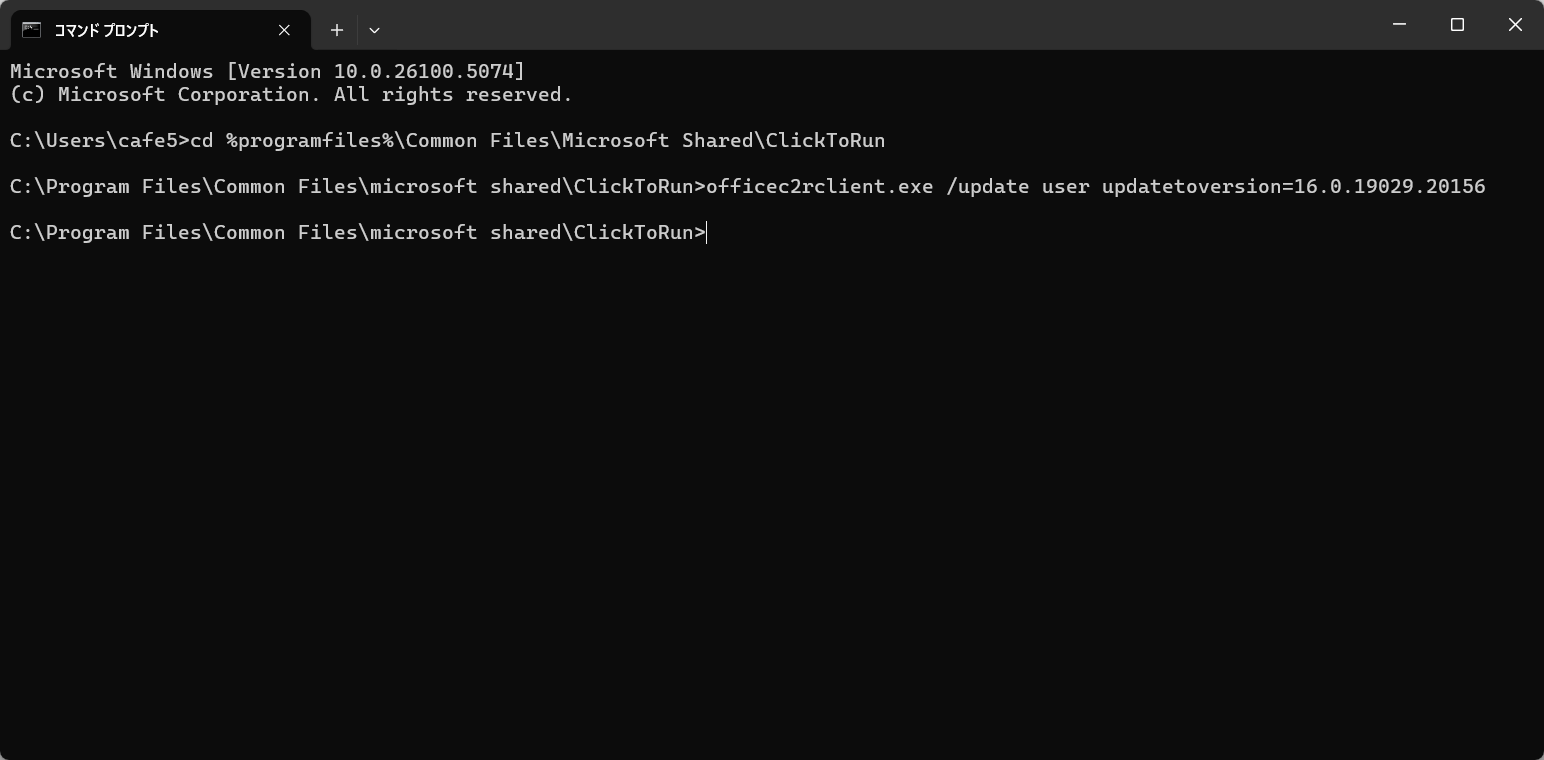The image size is (1544, 760).
Task: Click the Microsoft Corporation copyright line
Action: (291, 95)
